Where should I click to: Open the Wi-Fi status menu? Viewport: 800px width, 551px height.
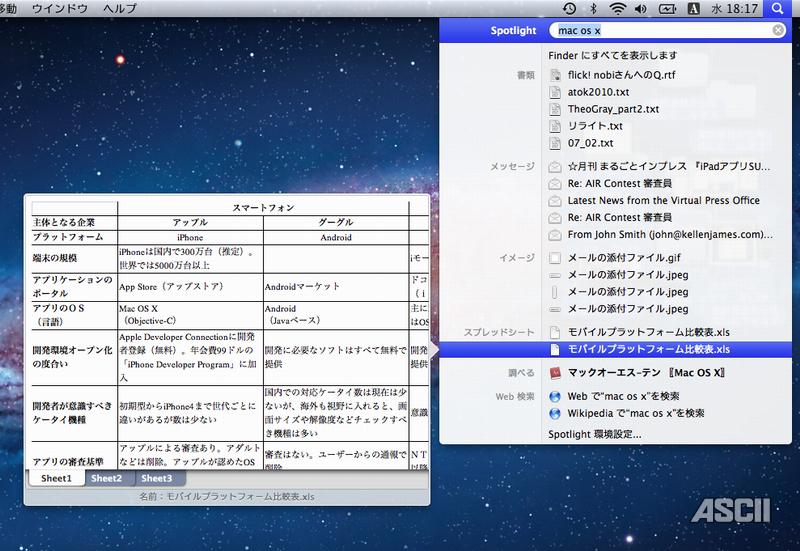[x=617, y=8]
